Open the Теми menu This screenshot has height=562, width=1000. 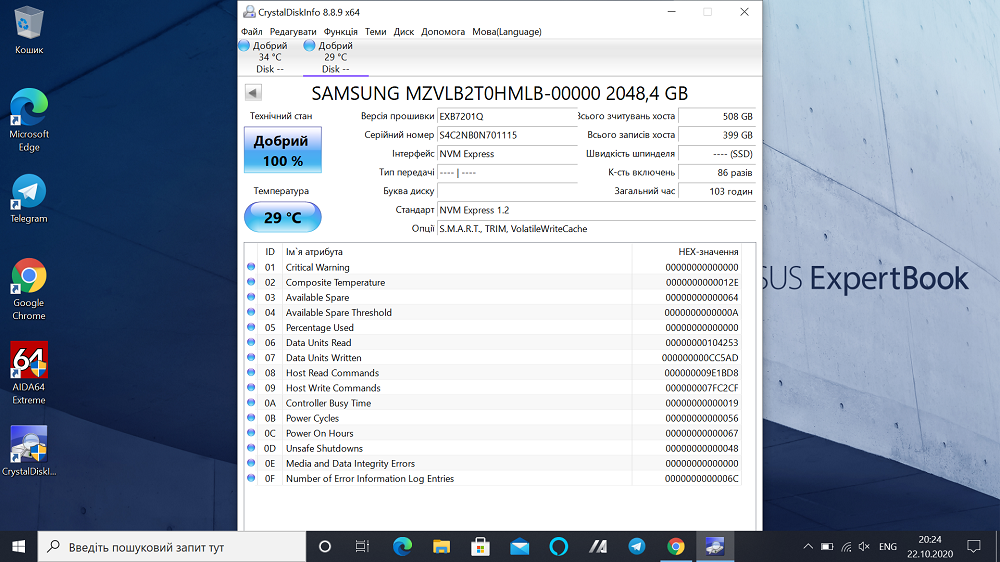[x=376, y=31]
